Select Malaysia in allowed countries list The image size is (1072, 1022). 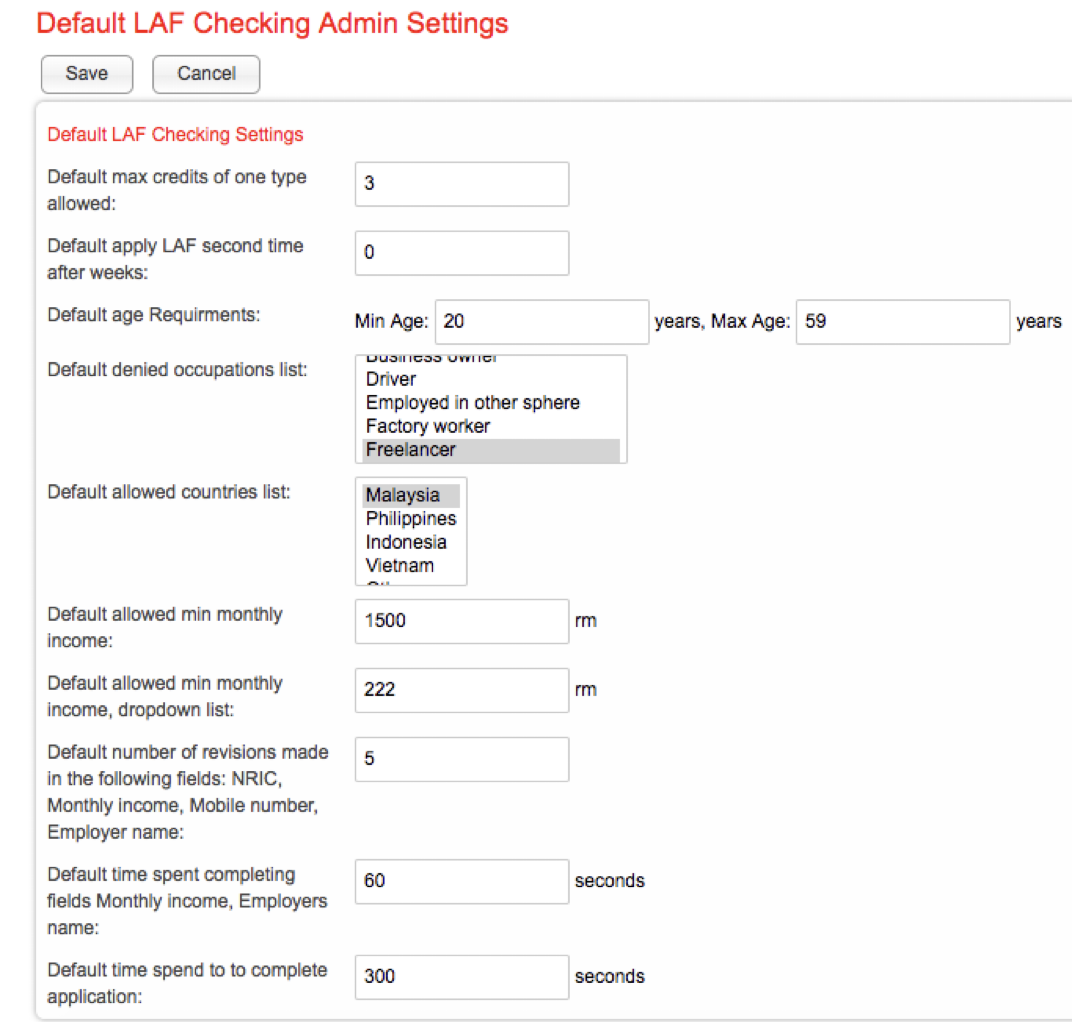pyautogui.click(x=402, y=495)
